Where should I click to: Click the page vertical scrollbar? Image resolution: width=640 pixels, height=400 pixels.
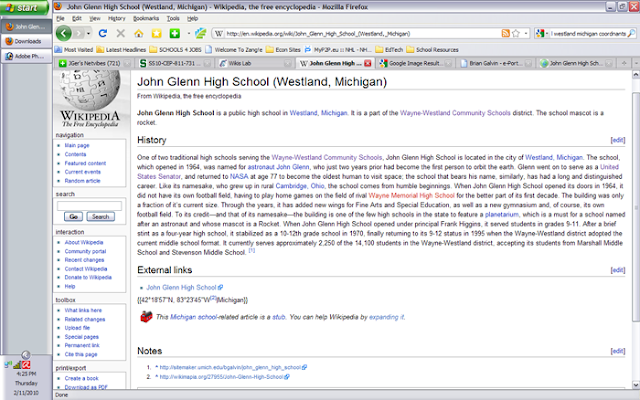636,206
